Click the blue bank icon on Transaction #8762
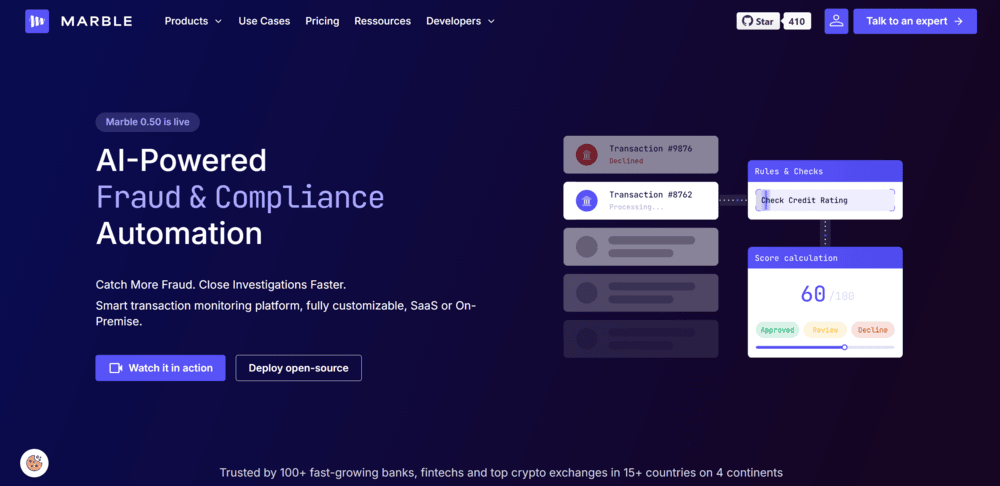The width and height of the screenshot is (1000, 486). coord(586,201)
